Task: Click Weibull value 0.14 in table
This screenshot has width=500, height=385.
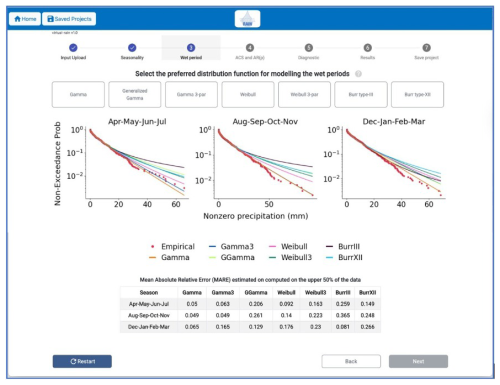Action: [x=286, y=315]
